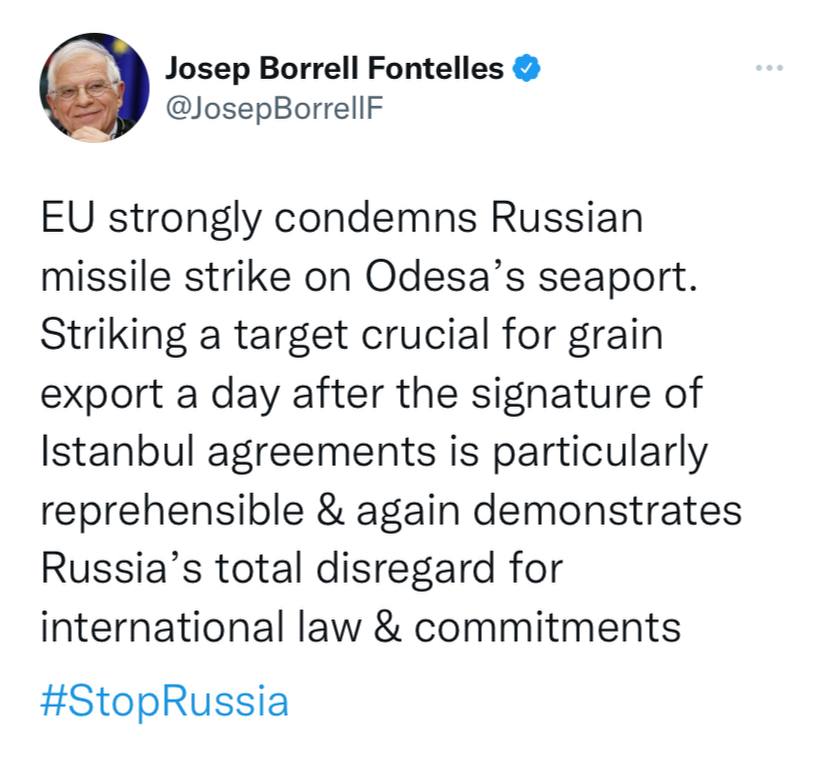Image resolution: width=827 pixels, height=761 pixels.
Task: Click the line "Istanbul agreements is particularly"
Action: 374,452
